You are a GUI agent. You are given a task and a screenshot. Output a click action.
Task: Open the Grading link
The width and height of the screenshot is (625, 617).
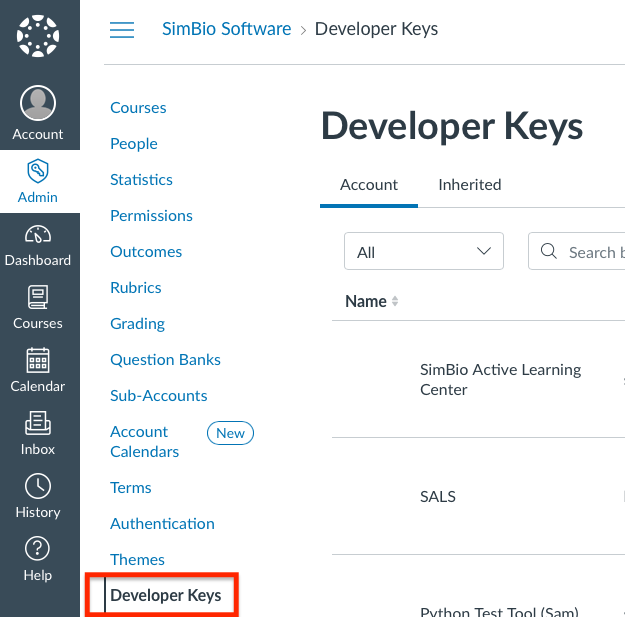tap(137, 324)
